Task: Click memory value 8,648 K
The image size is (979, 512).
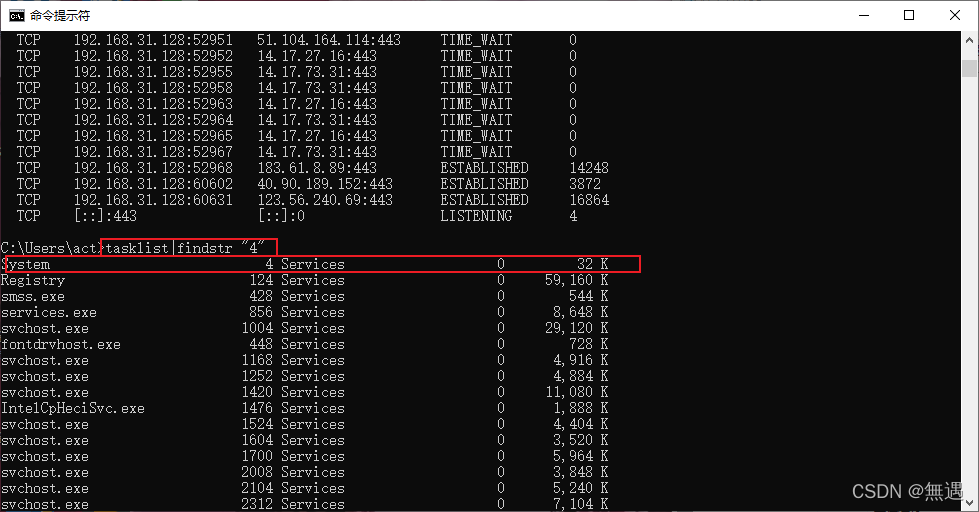Action: coord(580,312)
